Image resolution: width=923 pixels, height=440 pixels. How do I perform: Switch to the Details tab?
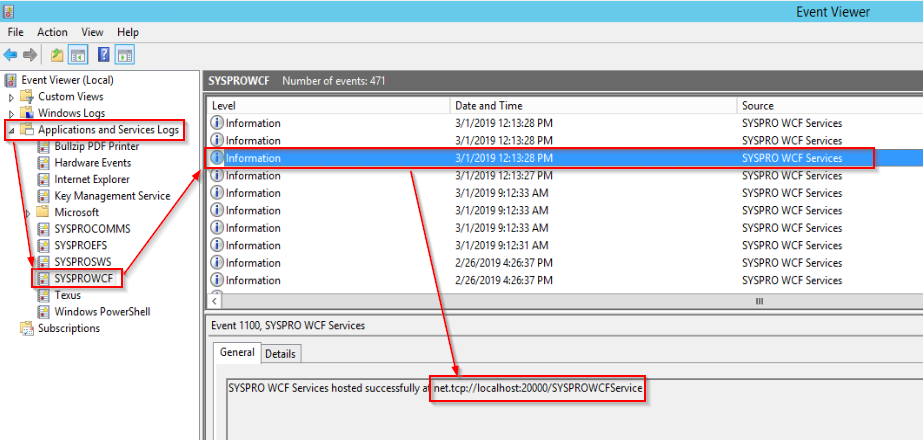point(280,353)
